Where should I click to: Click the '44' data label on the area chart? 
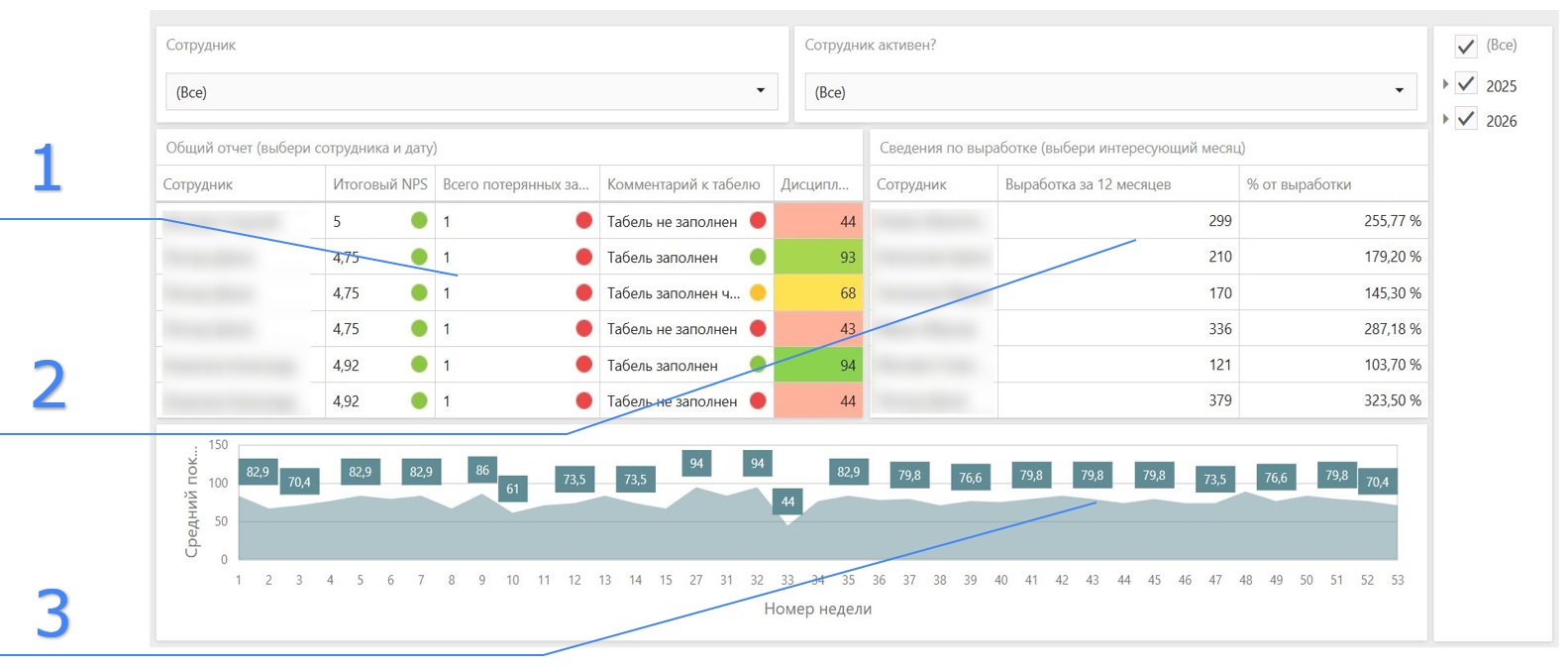pos(787,501)
